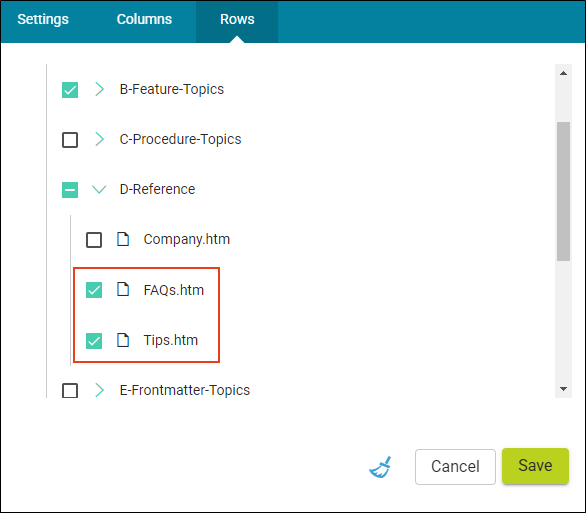This screenshot has height=513, width=586.
Task: Collapse the D-Reference folder
Action: coord(99,189)
